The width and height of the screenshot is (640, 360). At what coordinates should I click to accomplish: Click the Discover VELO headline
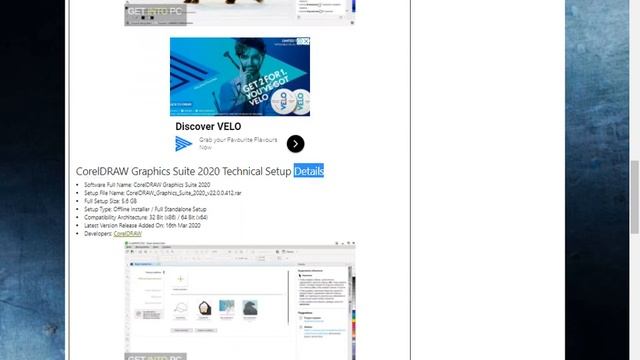208,127
